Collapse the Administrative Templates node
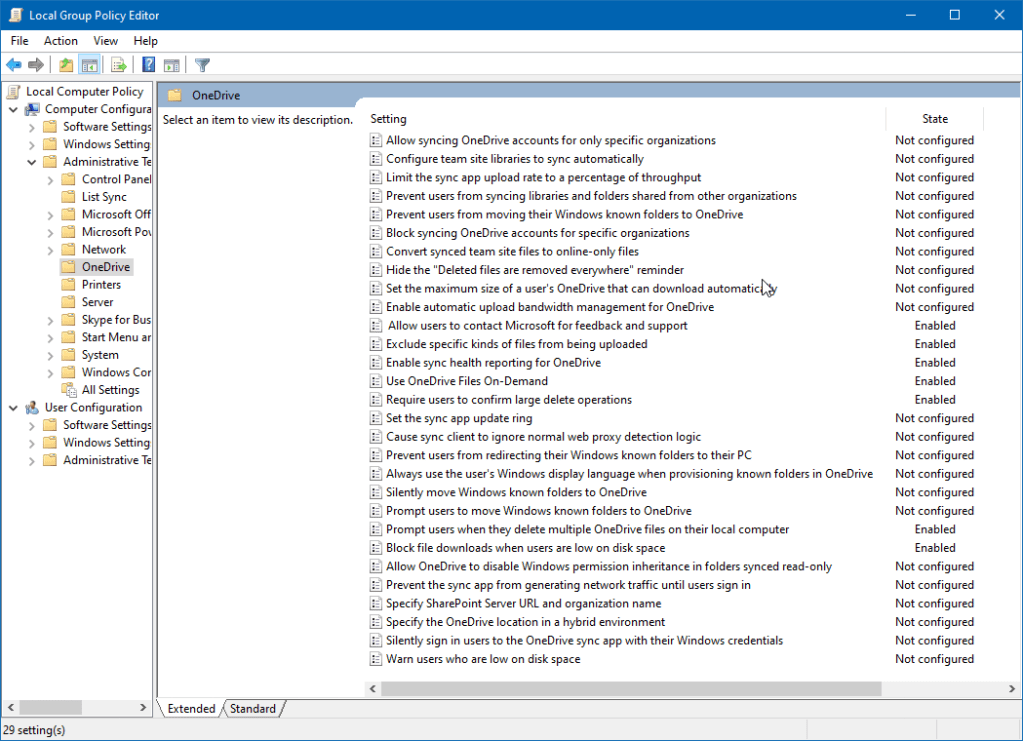The height and width of the screenshot is (741, 1023). [31, 161]
